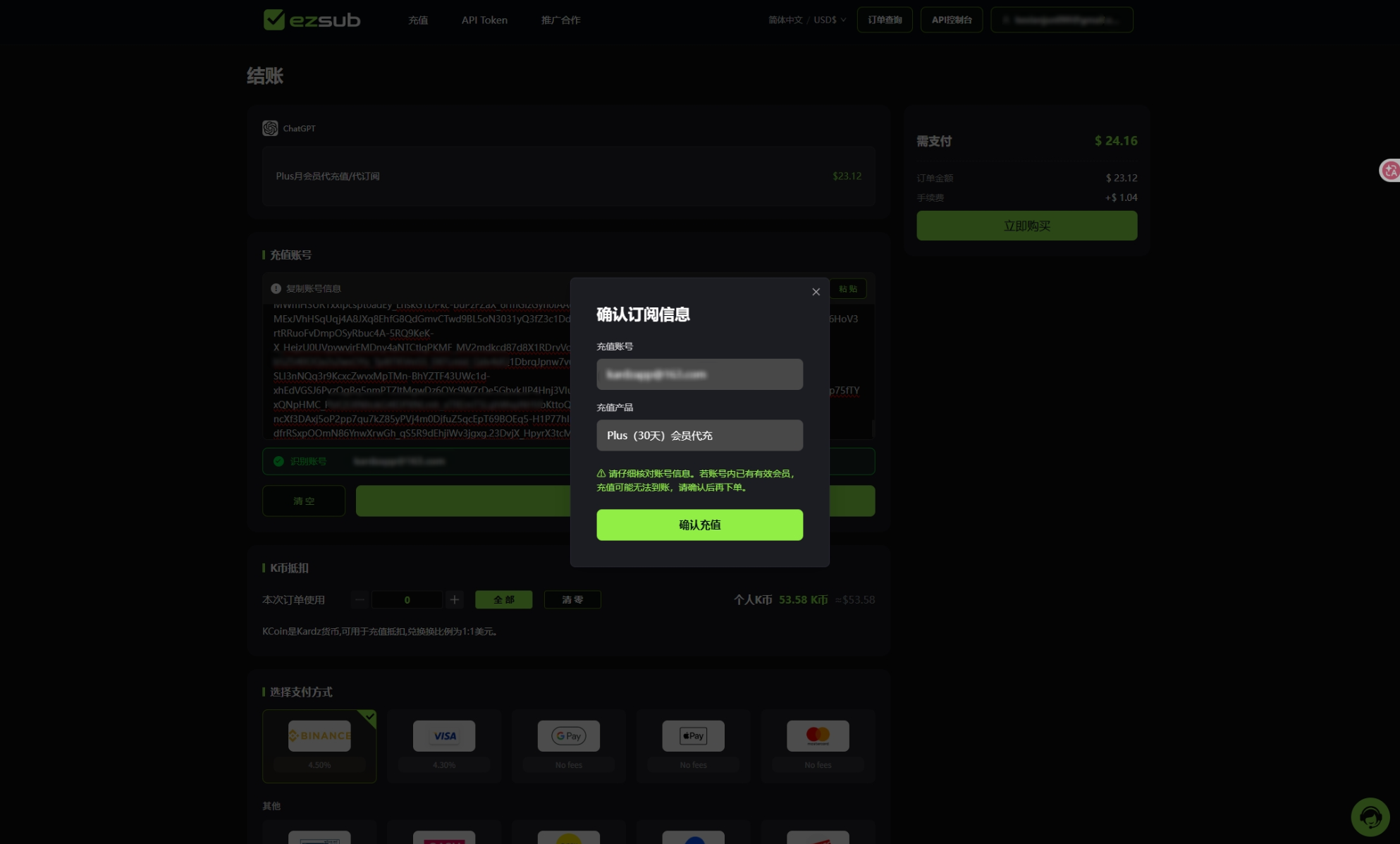Click the 清空 clear button
The height and width of the screenshot is (844, 1400).
point(304,501)
